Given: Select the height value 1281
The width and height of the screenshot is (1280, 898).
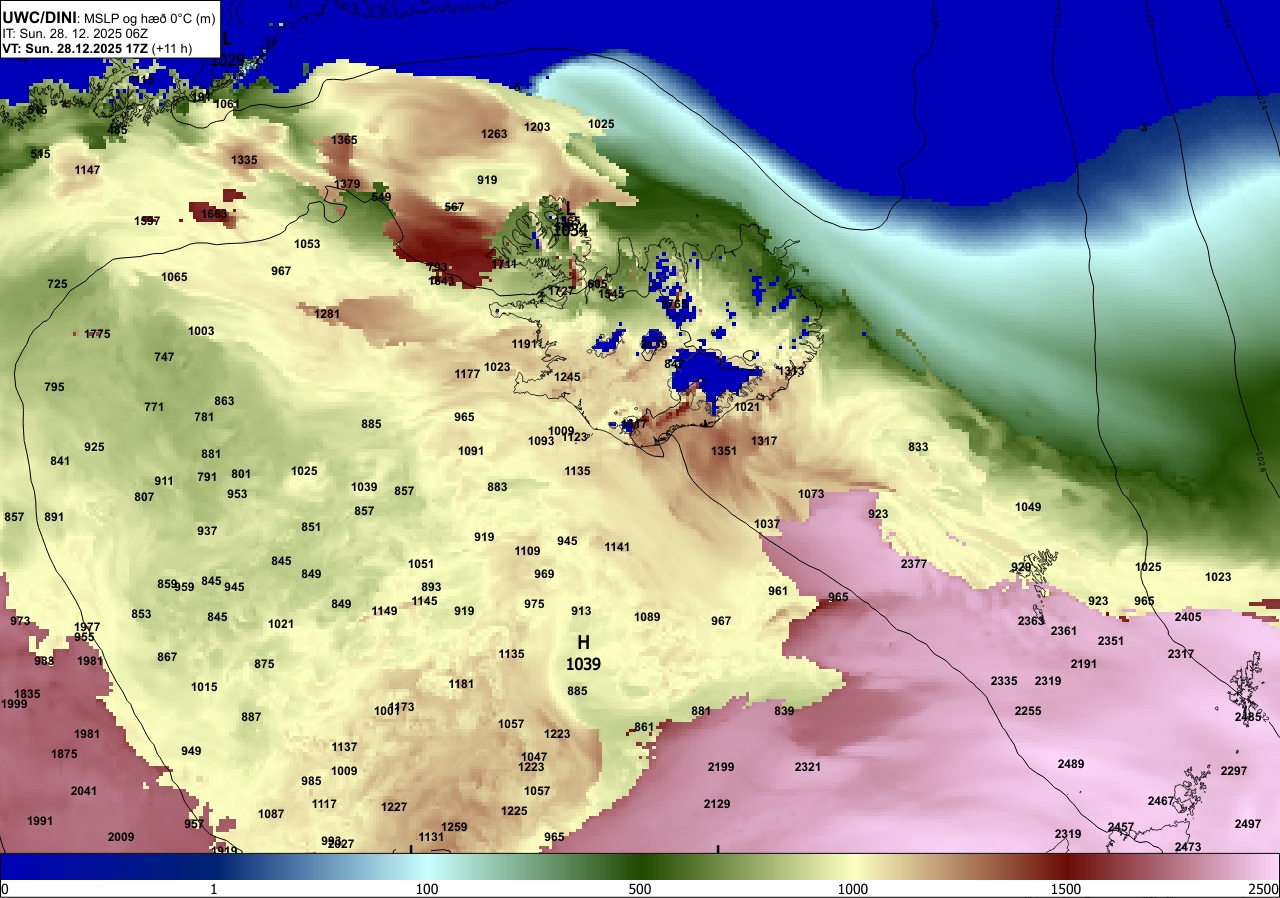Looking at the screenshot, I should pos(327,314).
